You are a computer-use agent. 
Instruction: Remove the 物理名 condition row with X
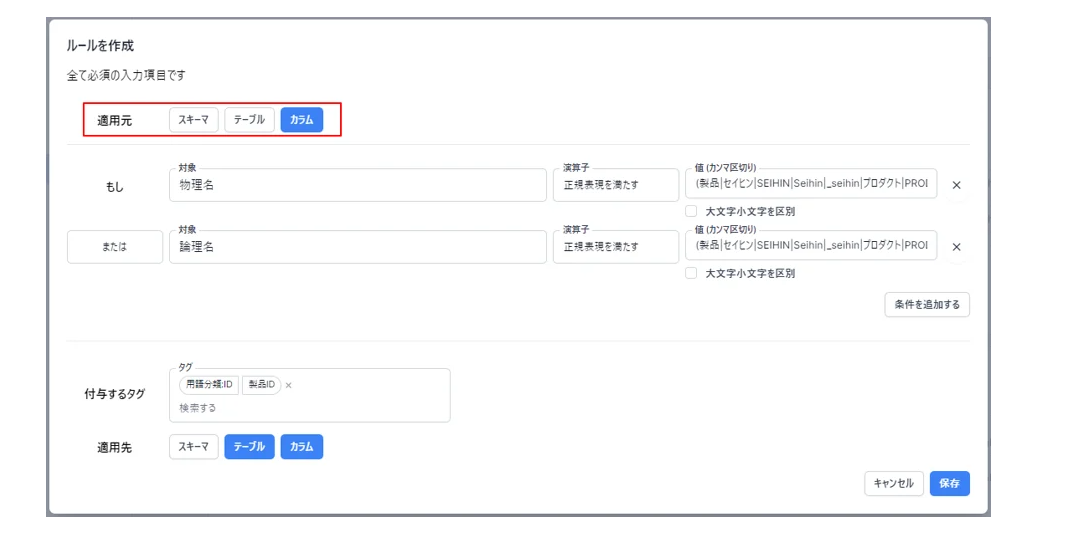(956, 185)
